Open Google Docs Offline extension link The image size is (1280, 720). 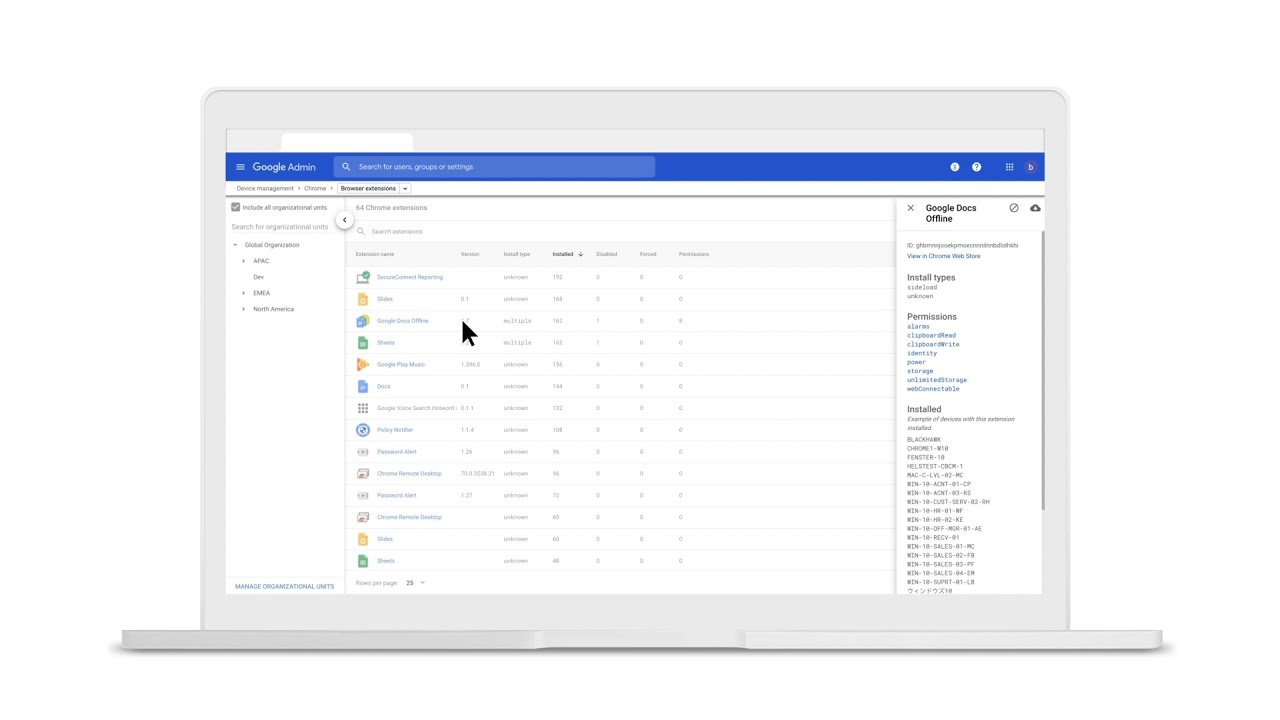402,321
